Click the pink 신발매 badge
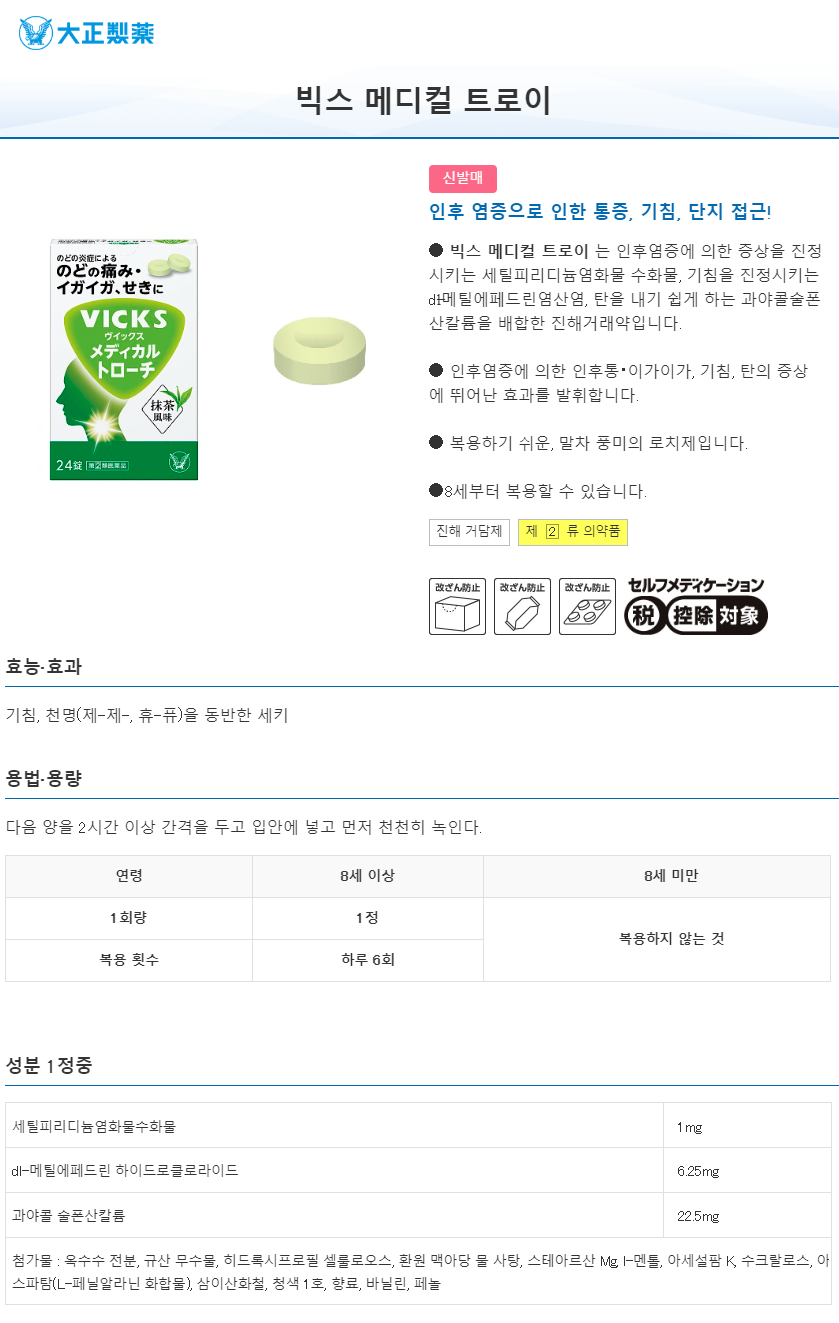839x1323 pixels. (x=463, y=178)
